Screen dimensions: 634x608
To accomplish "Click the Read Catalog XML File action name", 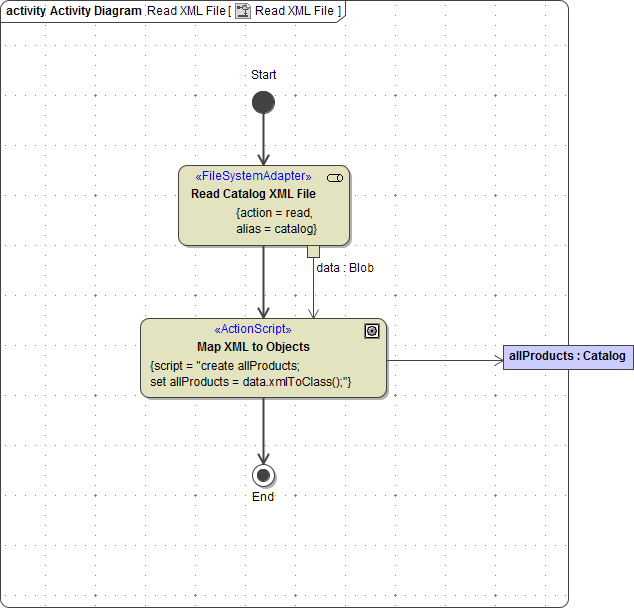I will [x=253, y=194].
